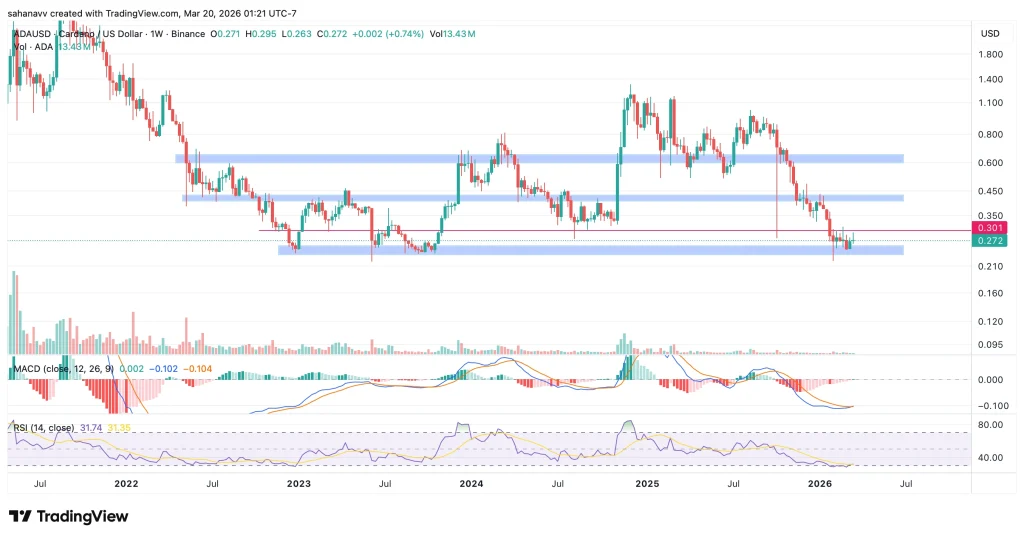Viewport: 1024px width, 539px height.
Task: Click the 2026 label on time axis
Action: coord(820,483)
